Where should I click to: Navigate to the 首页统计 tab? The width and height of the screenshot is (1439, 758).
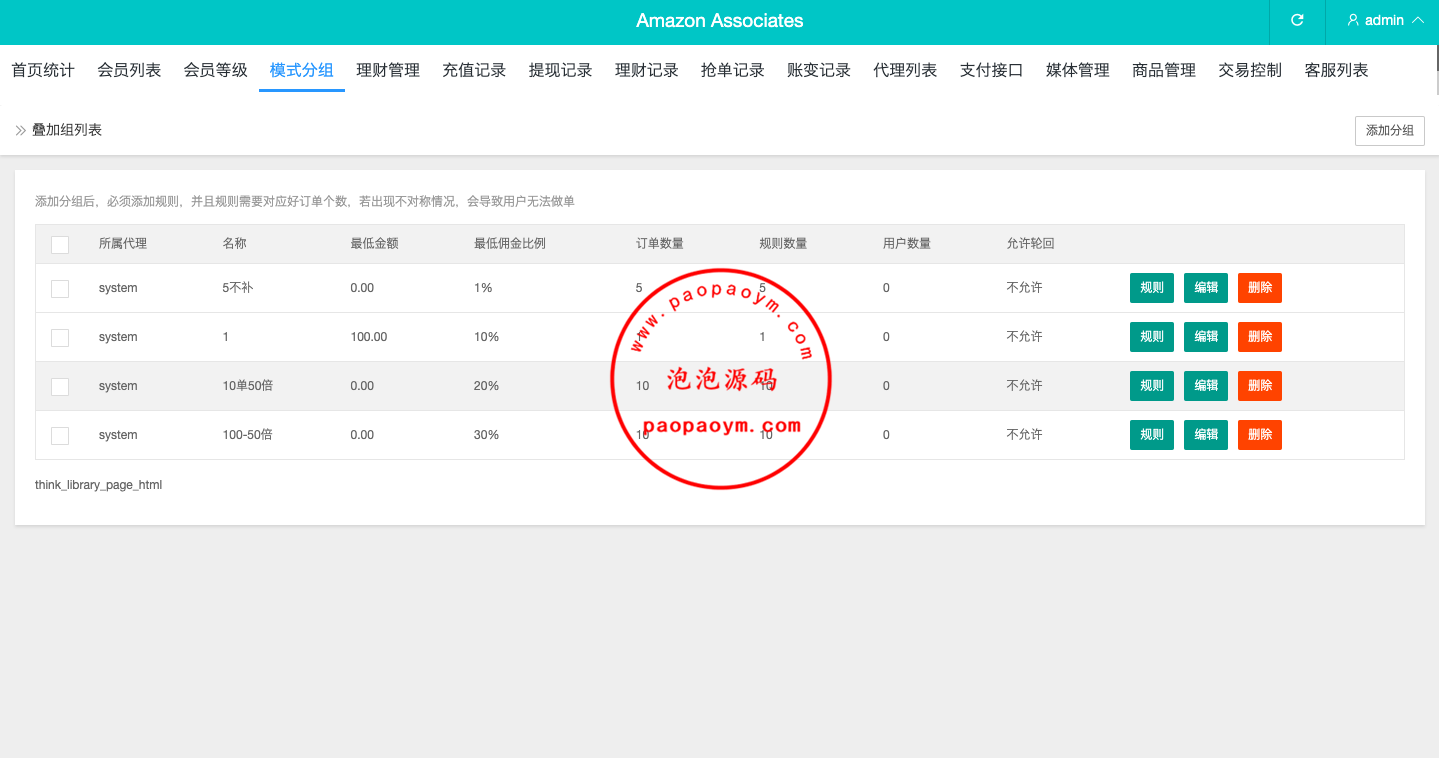tap(43, 70)
